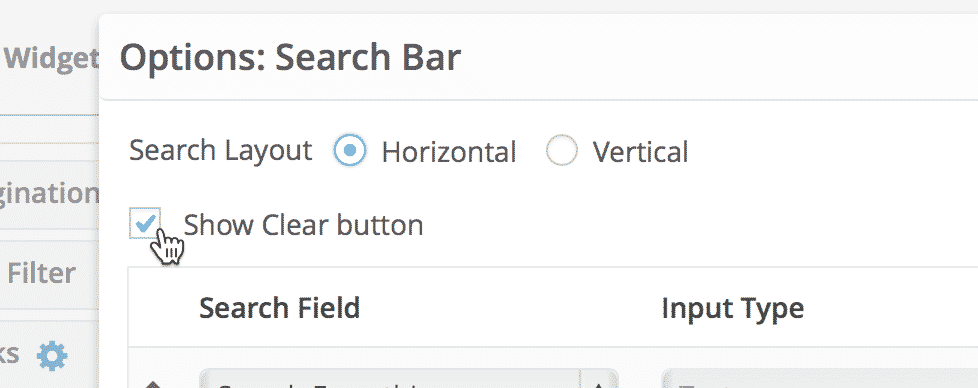Viewport: 978px width, 388px height.
Task: Choose the Vertical search layout option
Action: (561, 150)
